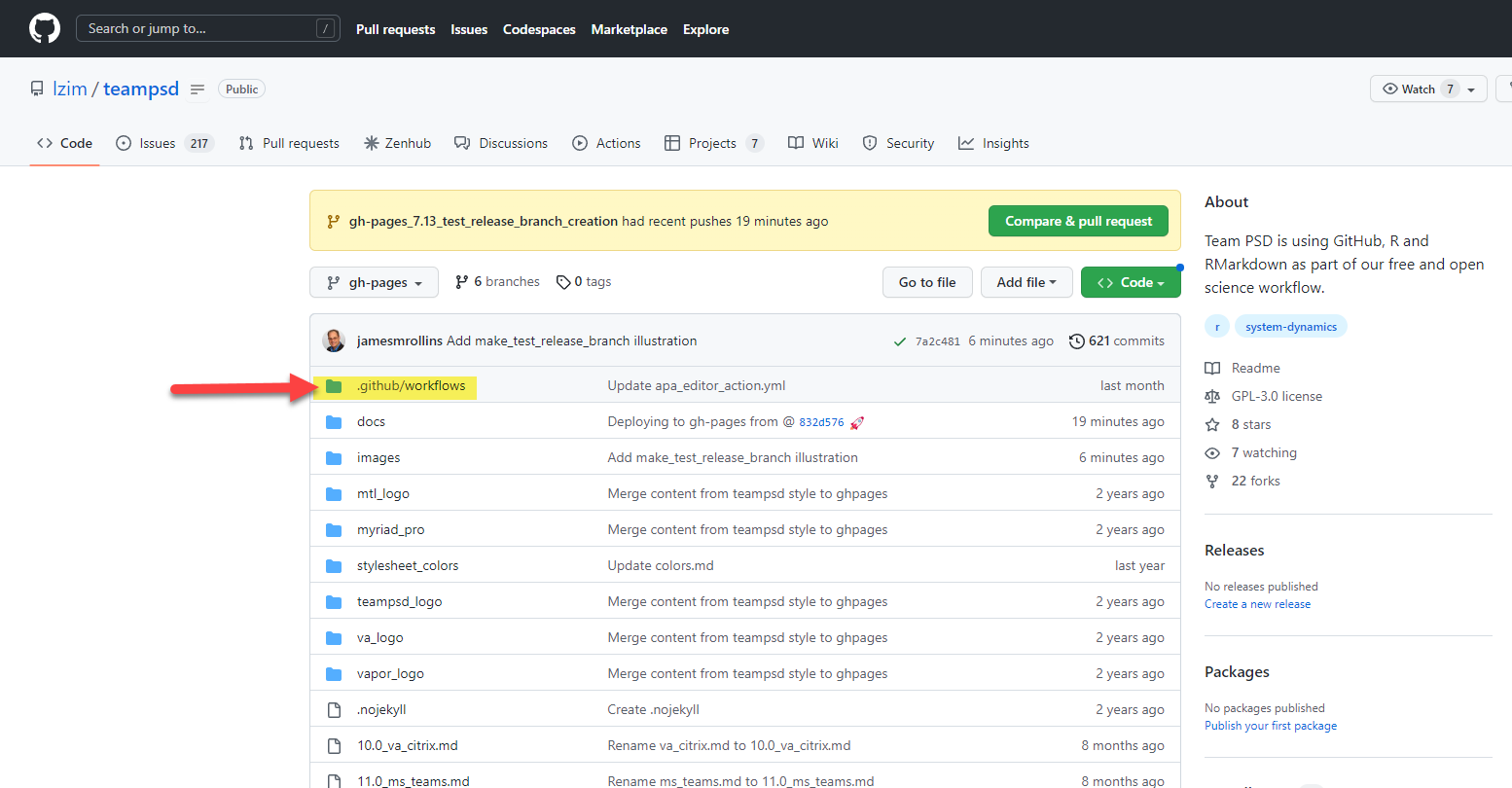The height and width of the screenshot is (788, 1512).
Task: Click the stylesheet_colors folder icon
Action: coord(334,566)
